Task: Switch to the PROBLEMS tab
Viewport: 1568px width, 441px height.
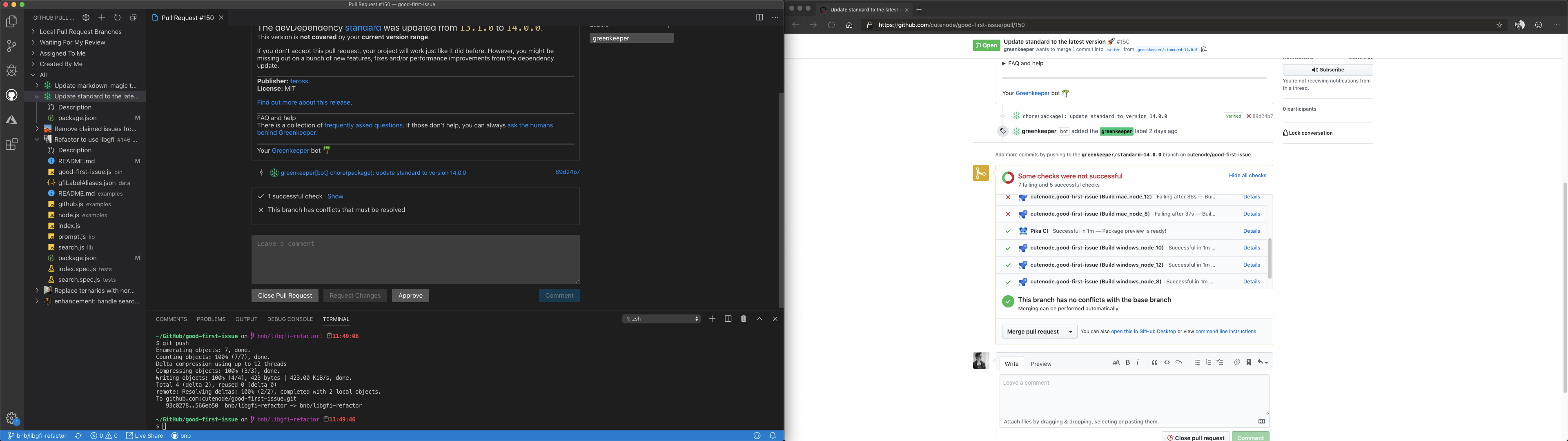Action: [x=211, y=318]
